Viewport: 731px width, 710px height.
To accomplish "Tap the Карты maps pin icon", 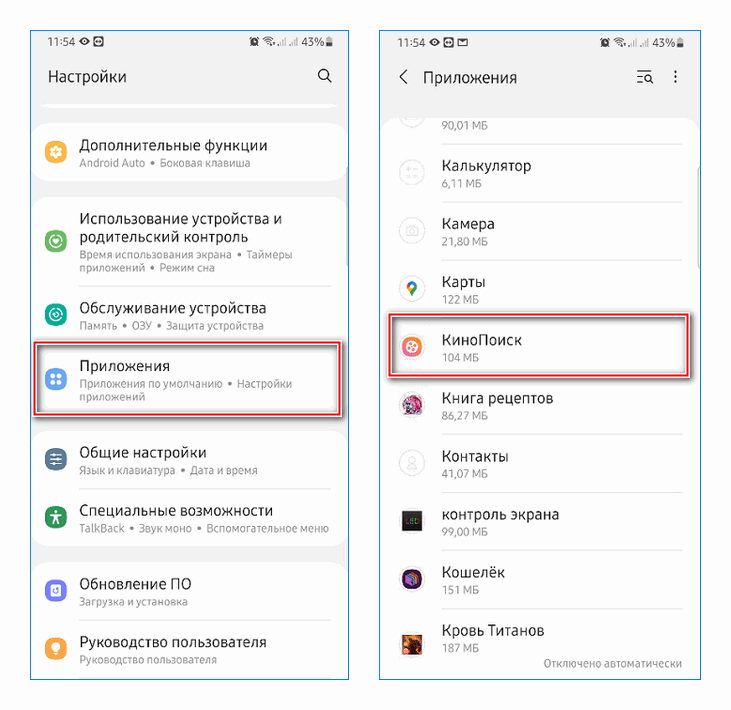I will [x=412, y=289].
